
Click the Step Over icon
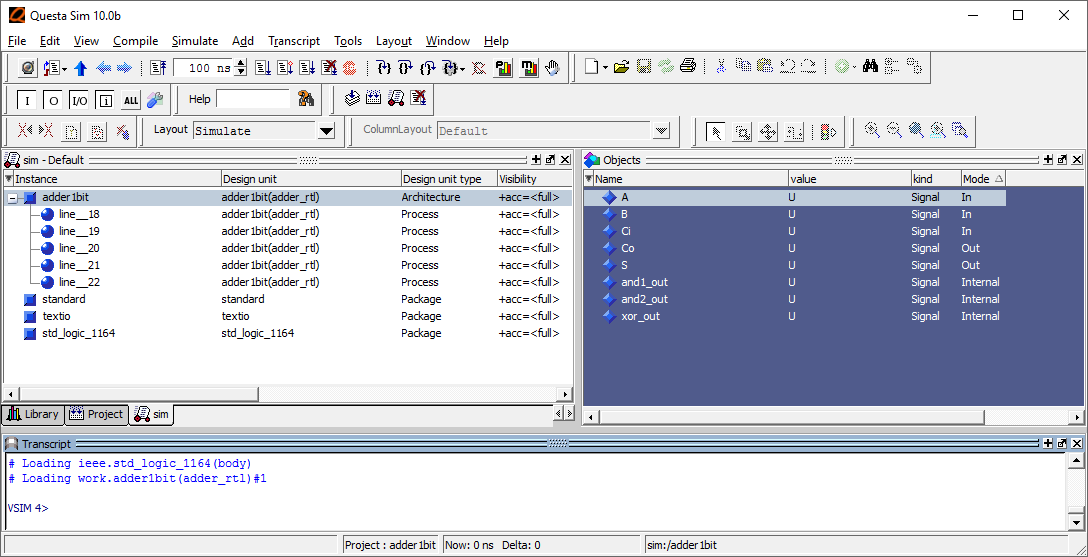(x=406, y=67)
